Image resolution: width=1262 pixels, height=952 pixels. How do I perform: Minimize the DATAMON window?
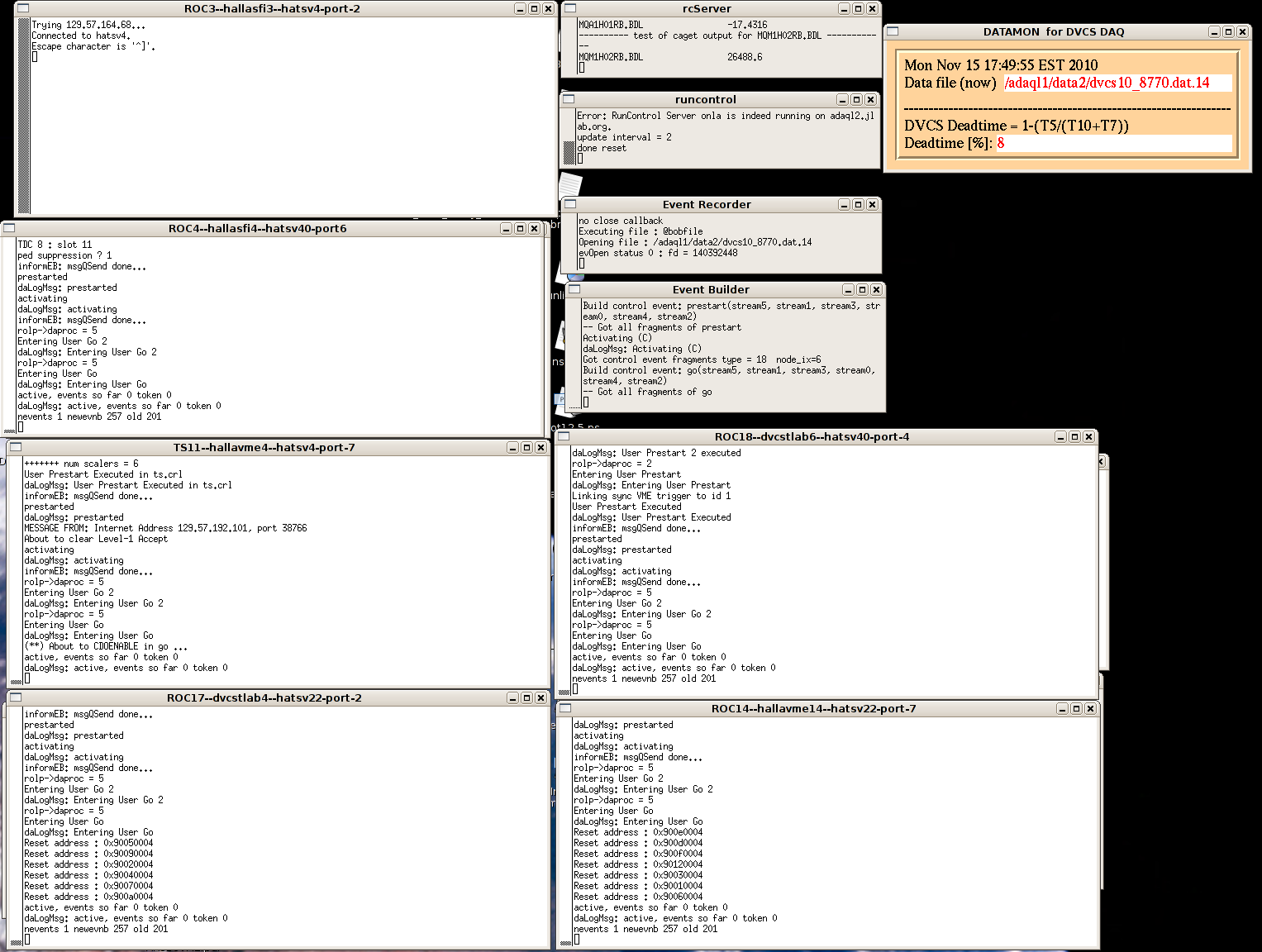pos(1214,31)
